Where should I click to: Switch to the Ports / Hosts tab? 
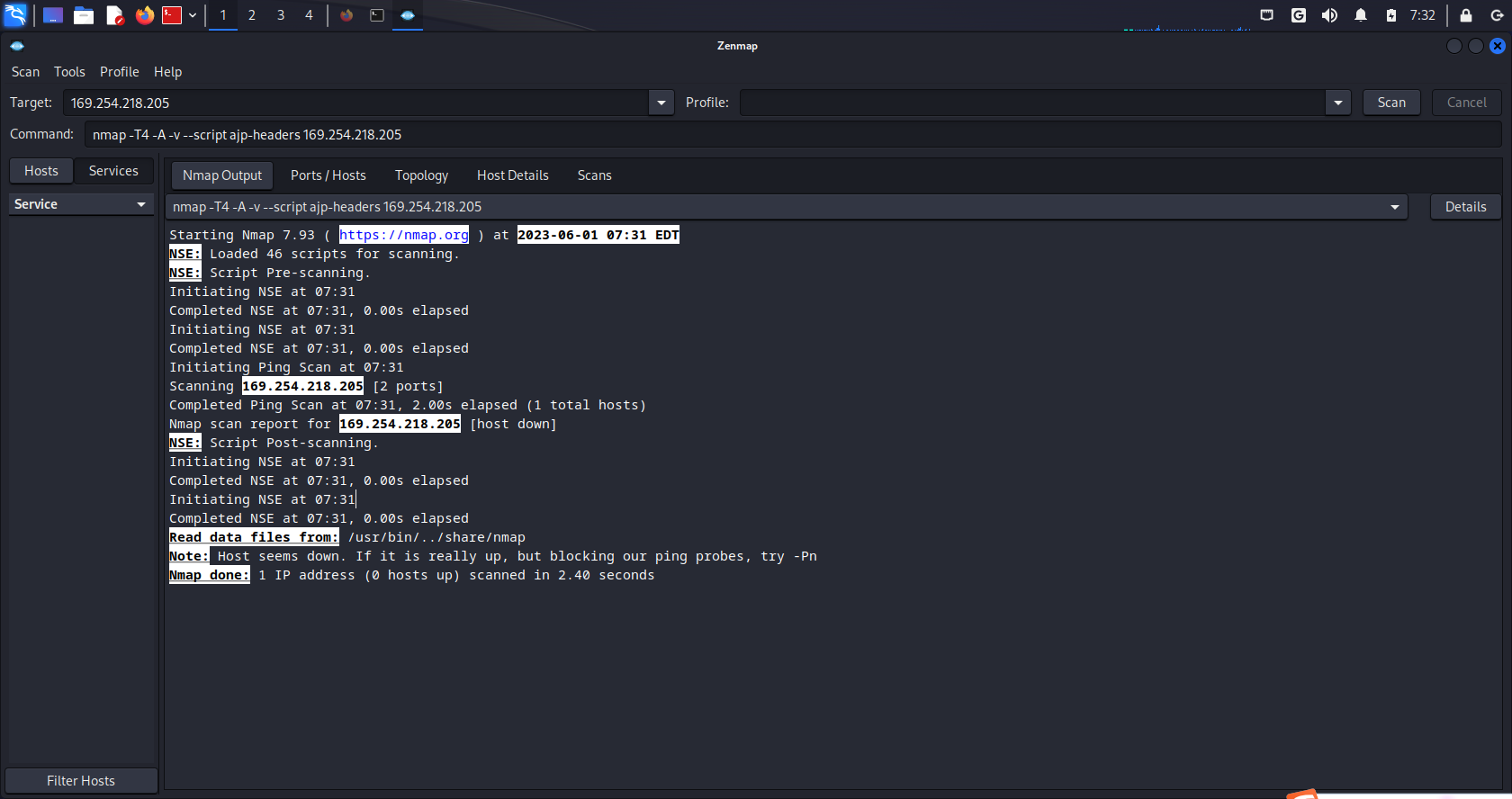point(328,175)
